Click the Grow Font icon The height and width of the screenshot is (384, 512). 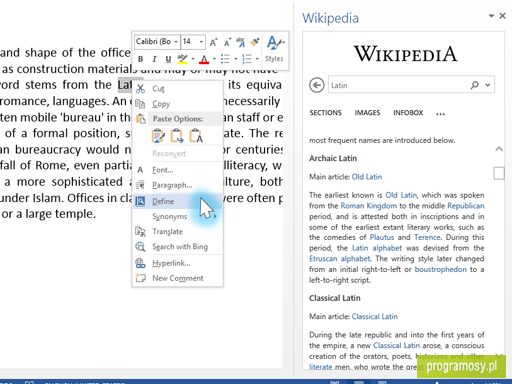click(x=213, y=42)
